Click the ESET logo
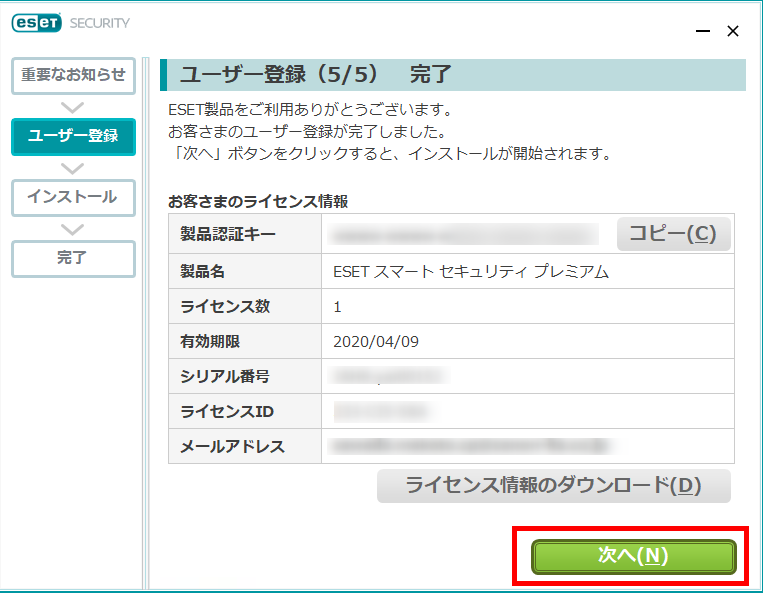Screen dimensions: 763x593 click(x=37, y=23)
